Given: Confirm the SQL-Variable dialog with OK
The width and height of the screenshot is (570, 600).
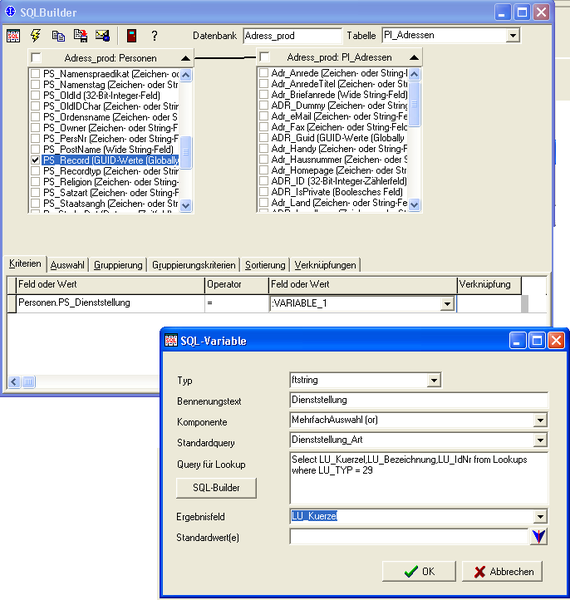Looking at the screenshot, I should 419,571.
